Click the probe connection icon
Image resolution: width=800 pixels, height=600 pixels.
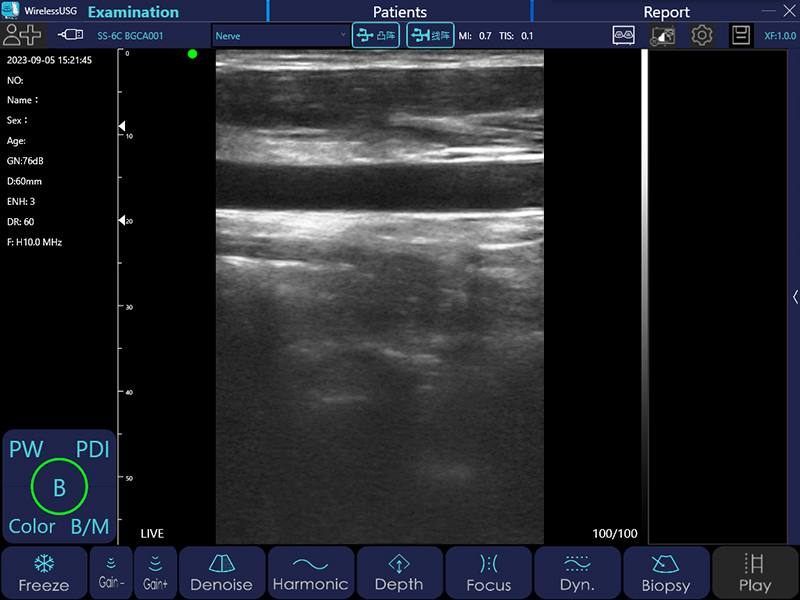pos(71,35)
